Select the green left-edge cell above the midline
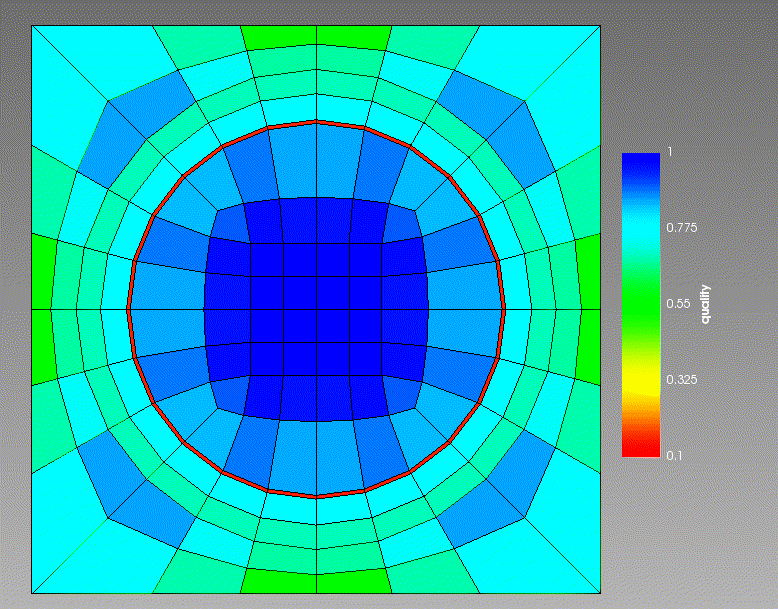 [43, 272]
